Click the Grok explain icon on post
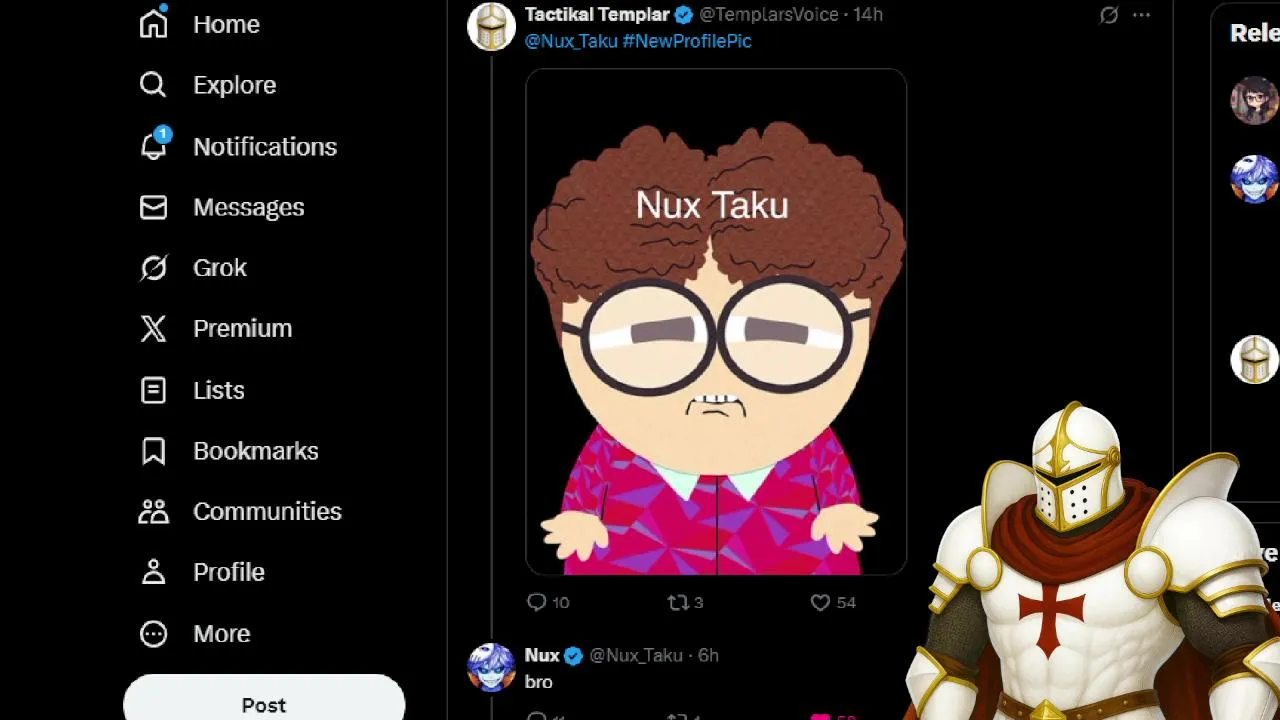 (x=1109, y=15)
